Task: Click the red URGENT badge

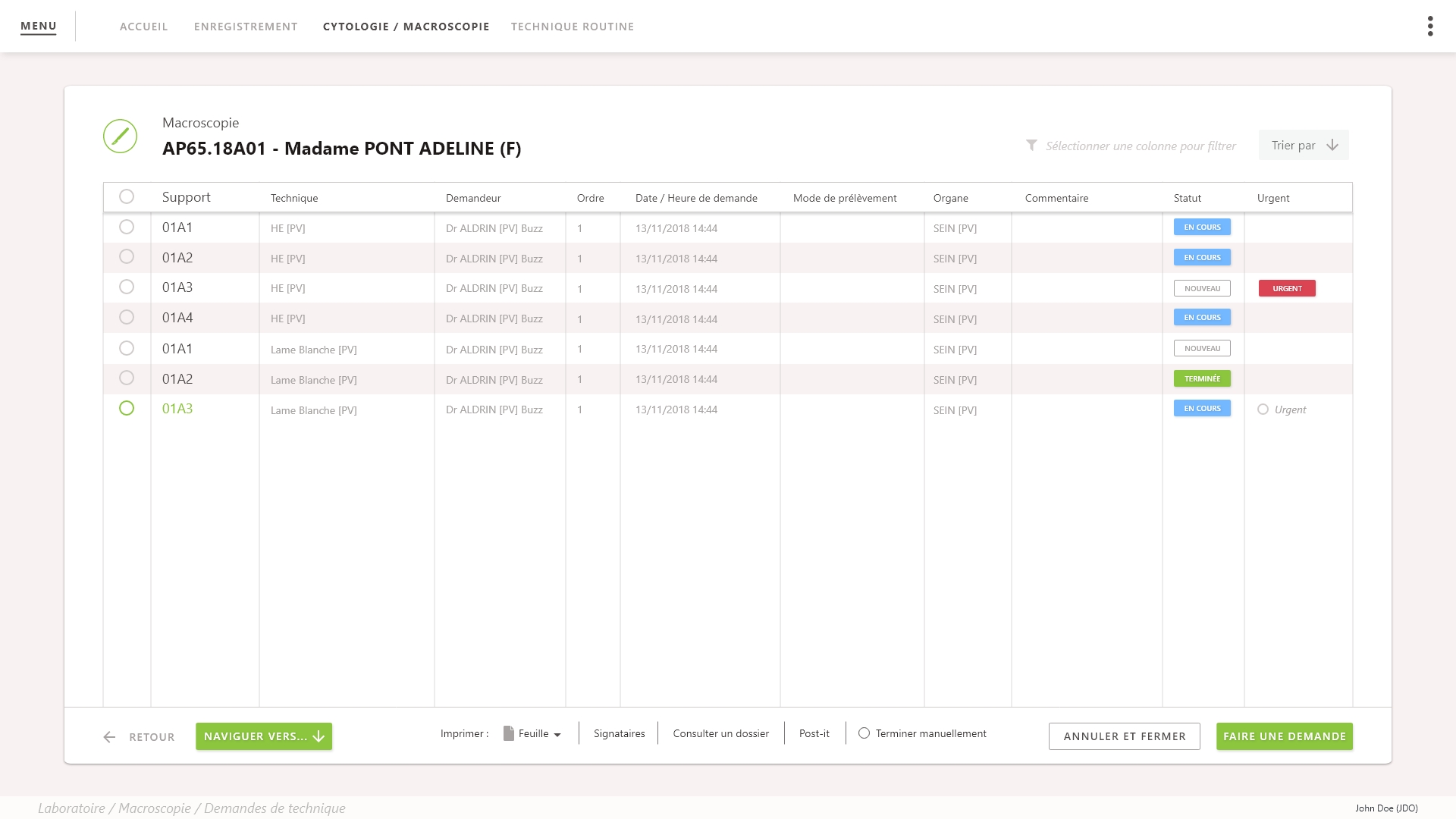Action: (1287, 288)
